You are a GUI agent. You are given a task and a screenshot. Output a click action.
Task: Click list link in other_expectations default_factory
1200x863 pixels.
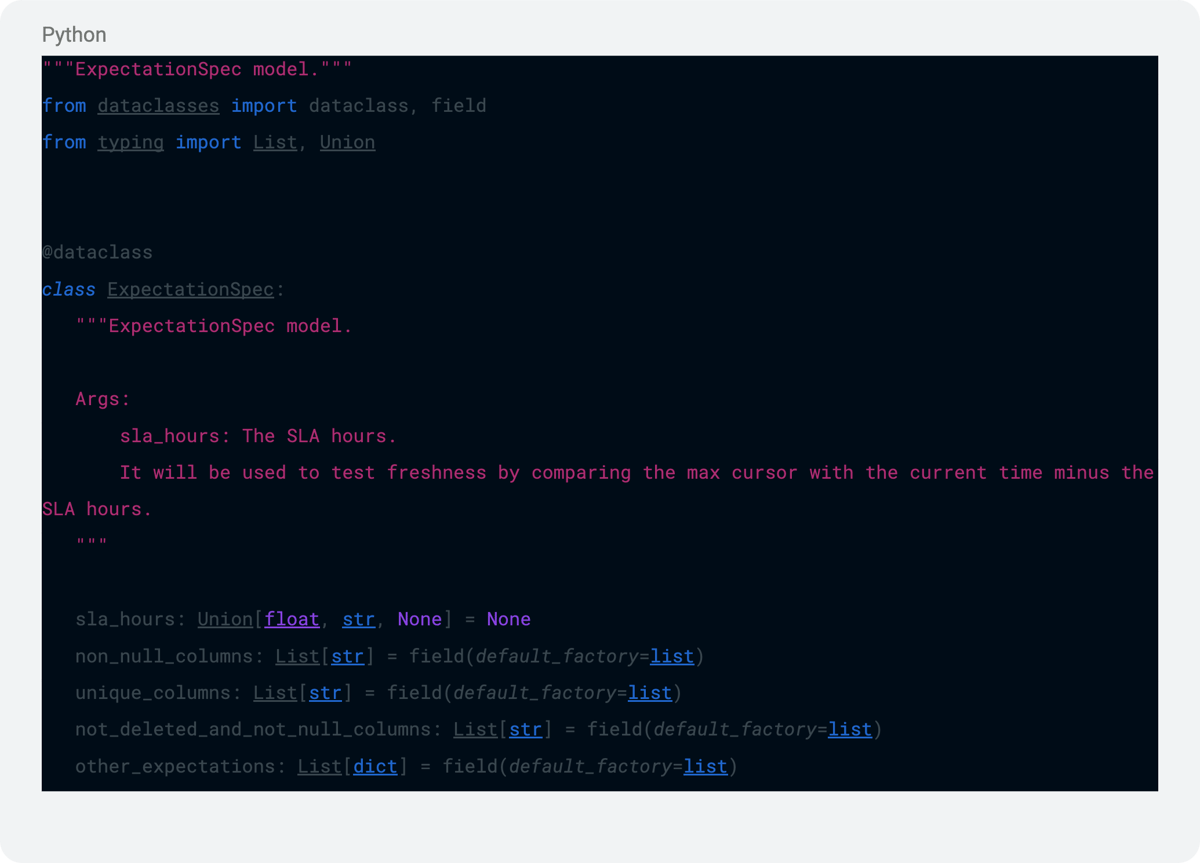[x=705, y=766]
